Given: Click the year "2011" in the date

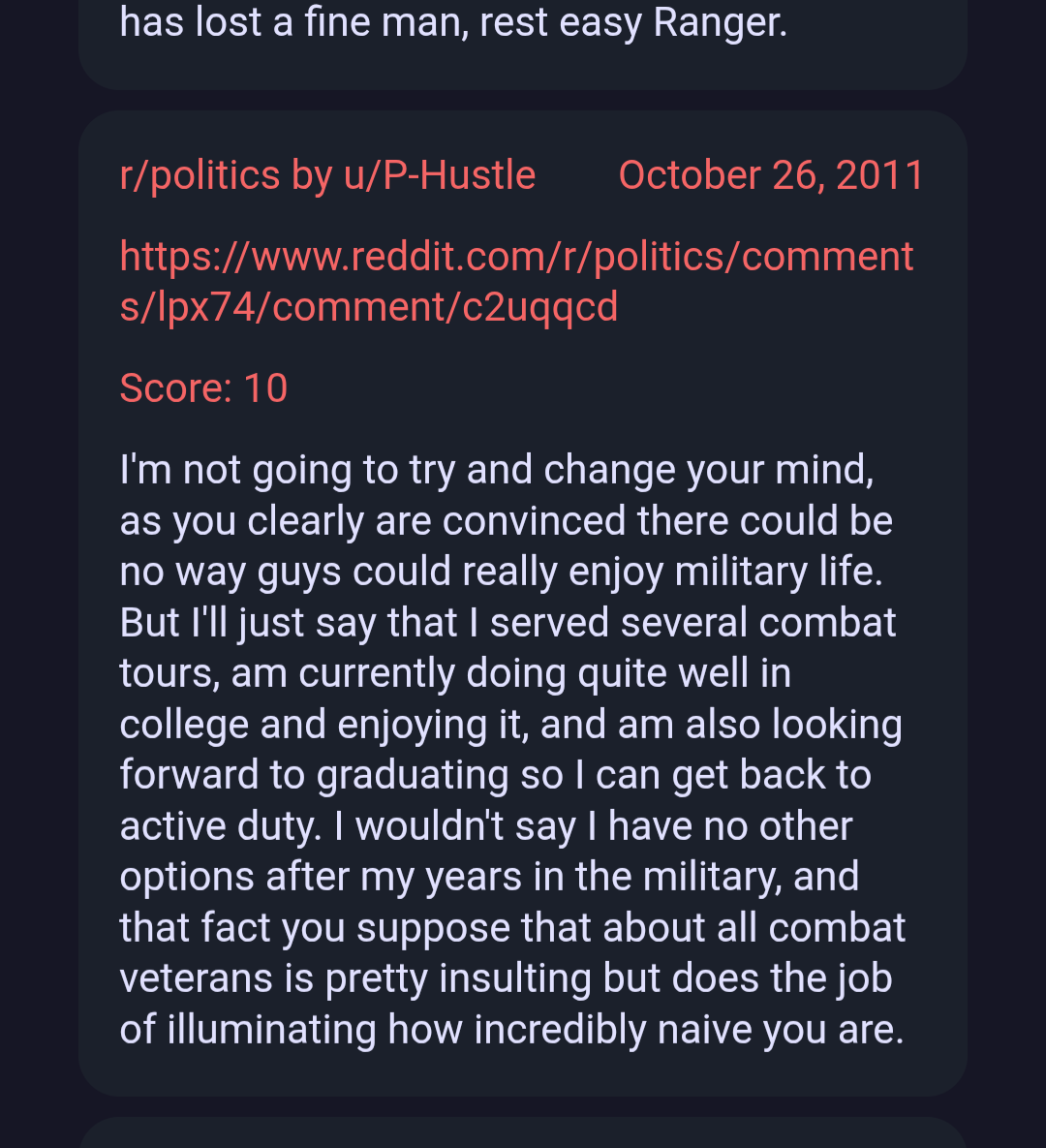Looking at the screenshot, I should pyautogui.click(x=879, y=175).
